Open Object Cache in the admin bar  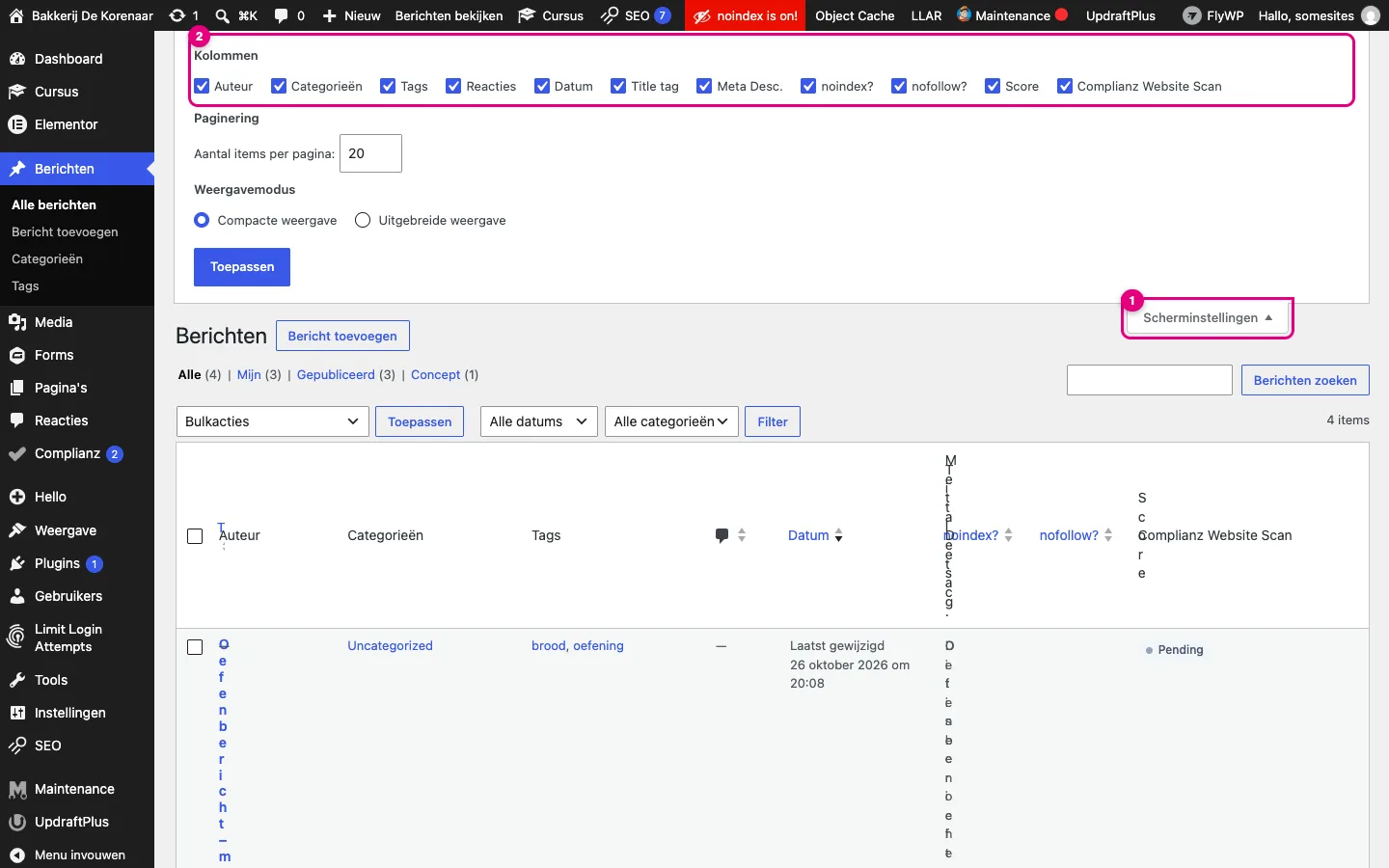pyautogui.click(x=855, y=15)
